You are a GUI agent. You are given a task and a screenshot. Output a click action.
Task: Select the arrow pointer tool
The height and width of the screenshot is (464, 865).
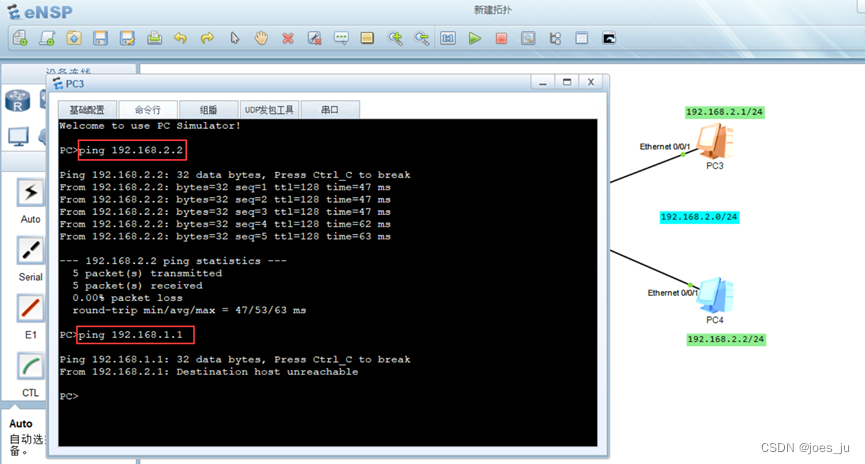[235, 38]
